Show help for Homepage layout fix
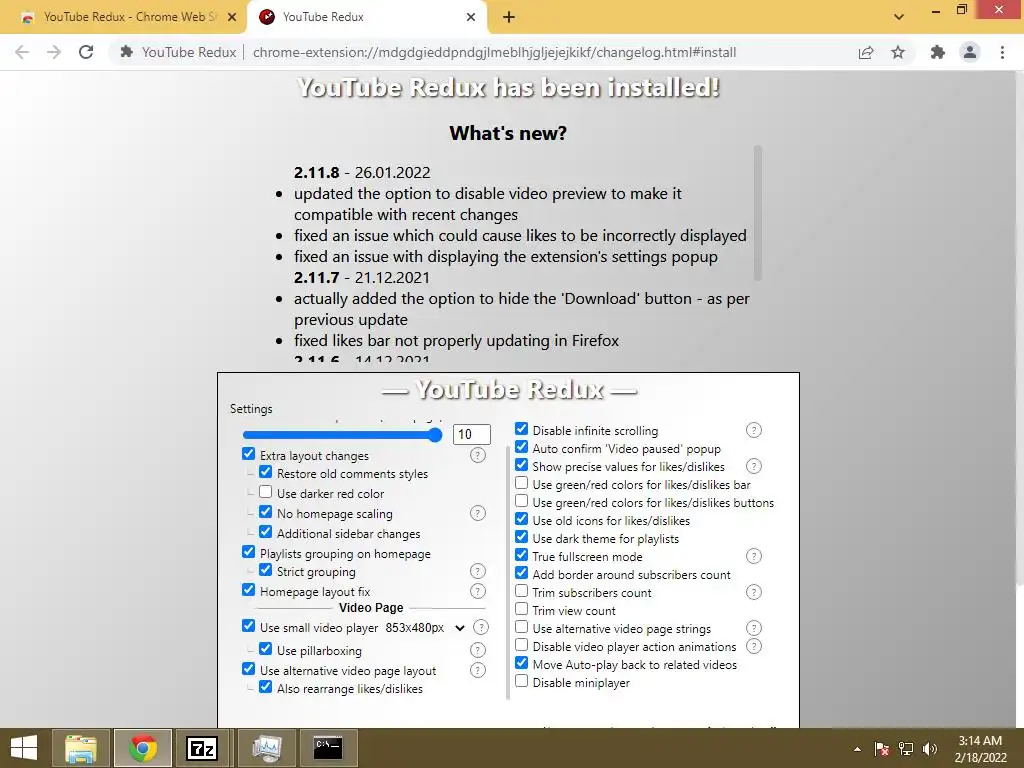The image size is (1024, 768). [478, 591]
